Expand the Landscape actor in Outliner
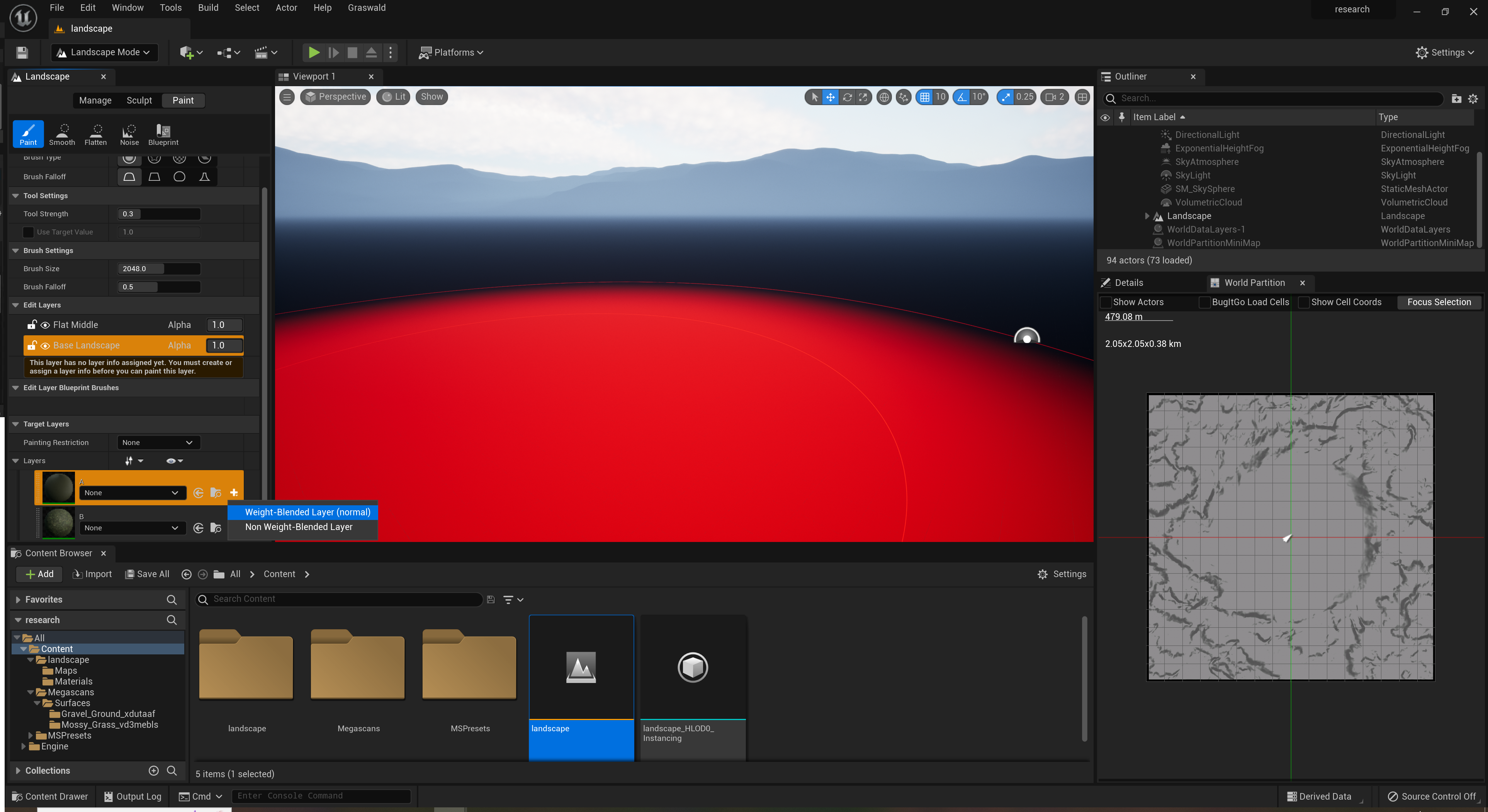Image resolution: width=1488 pixels, height=812 pixels. point(1147,216)
